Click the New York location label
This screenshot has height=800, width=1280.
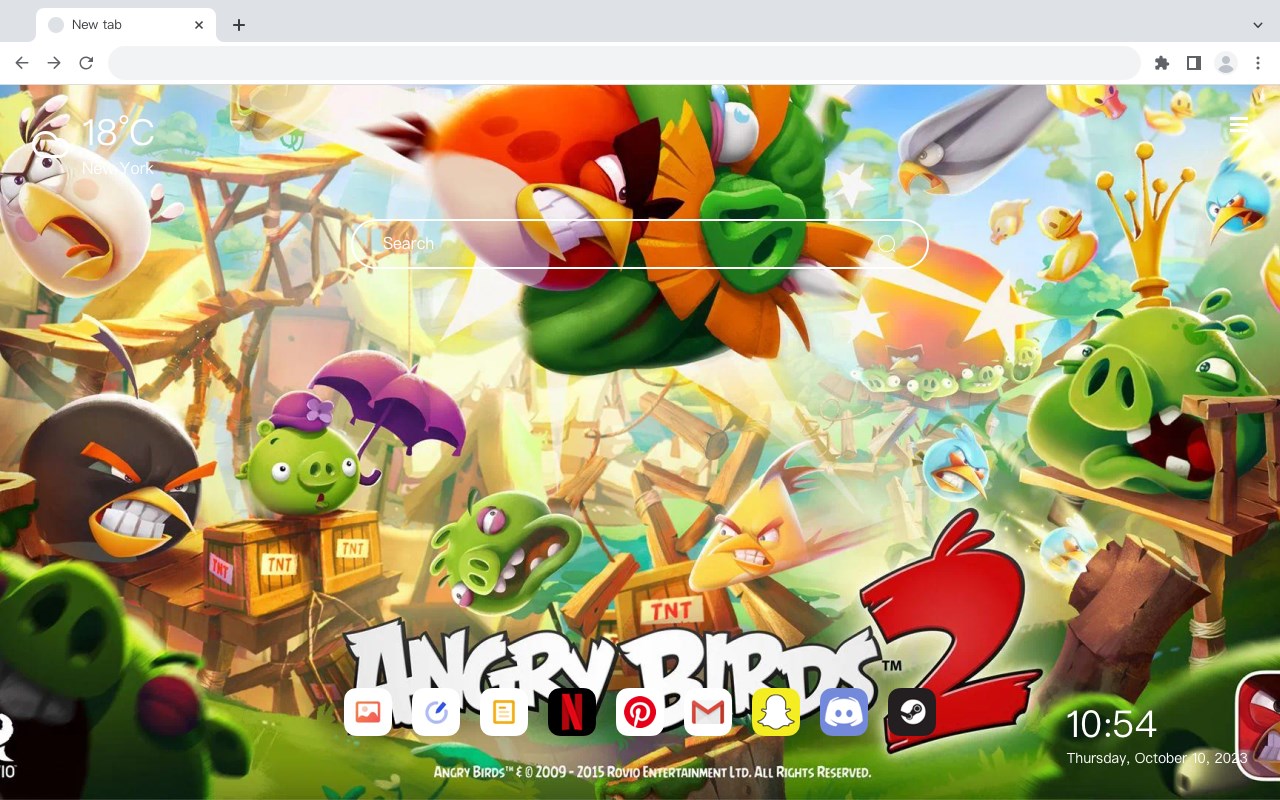[x=118, y=168]
